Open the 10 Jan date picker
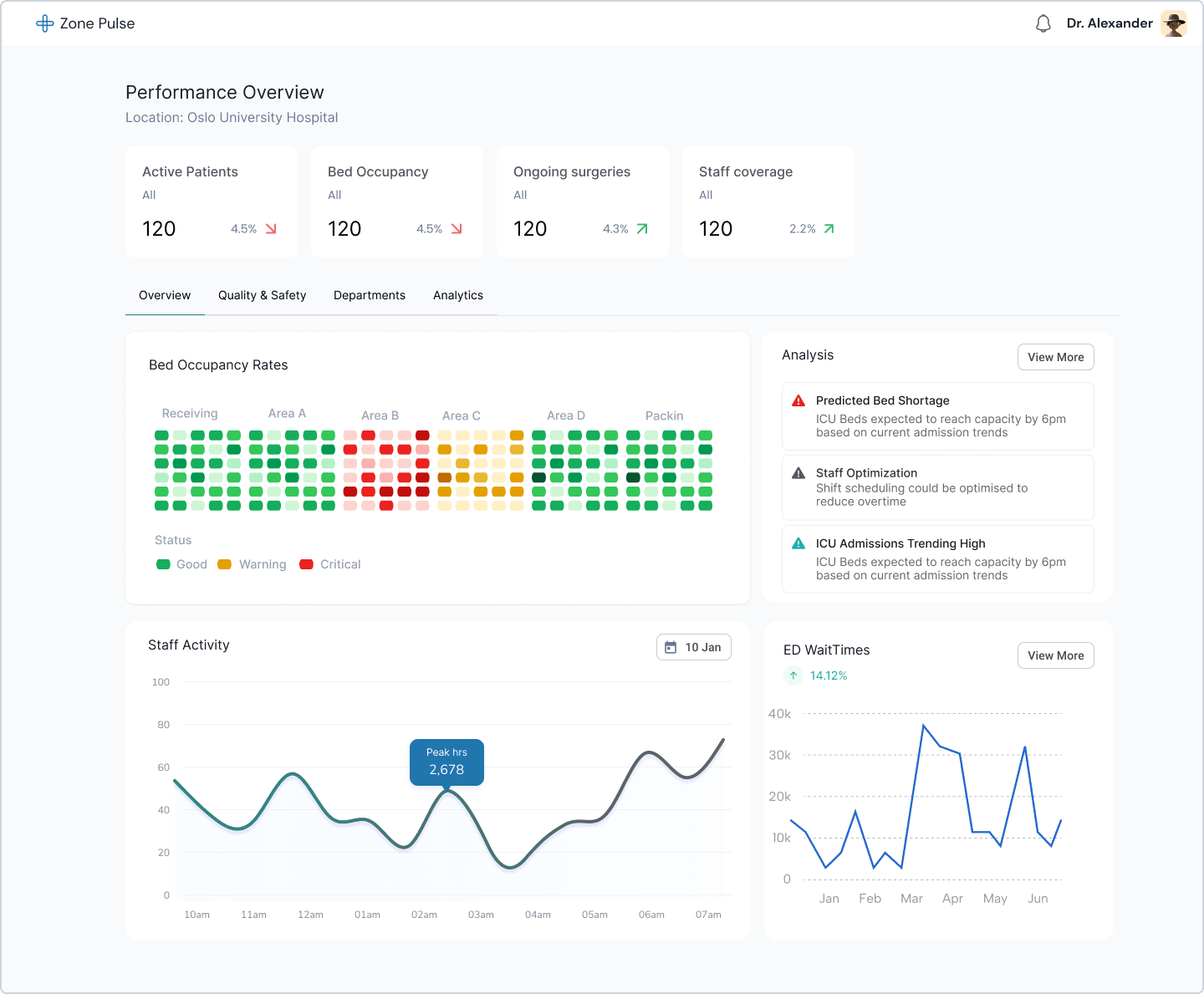The height and width of the screenshot is (994, 1204). 694,647
